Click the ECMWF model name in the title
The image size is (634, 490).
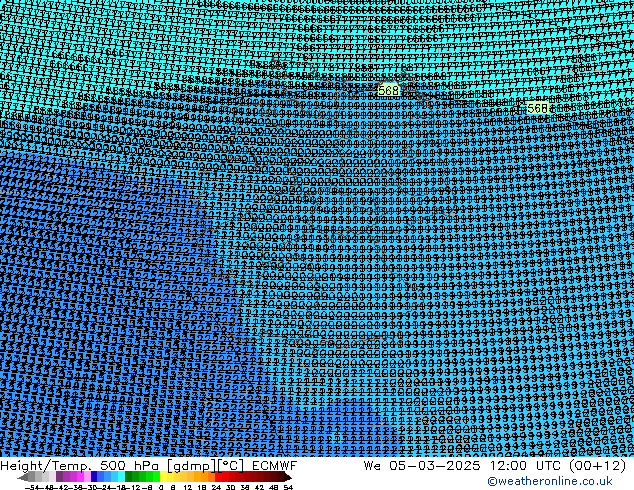tap(274, 466)
